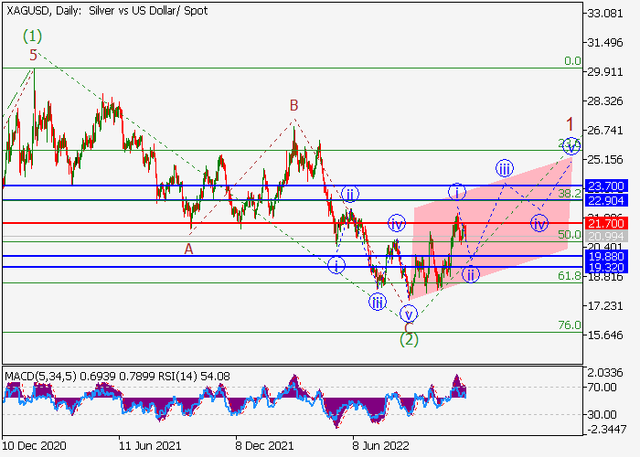
Task: Select the 22.904 green price level tag
Action: (608, 200)
